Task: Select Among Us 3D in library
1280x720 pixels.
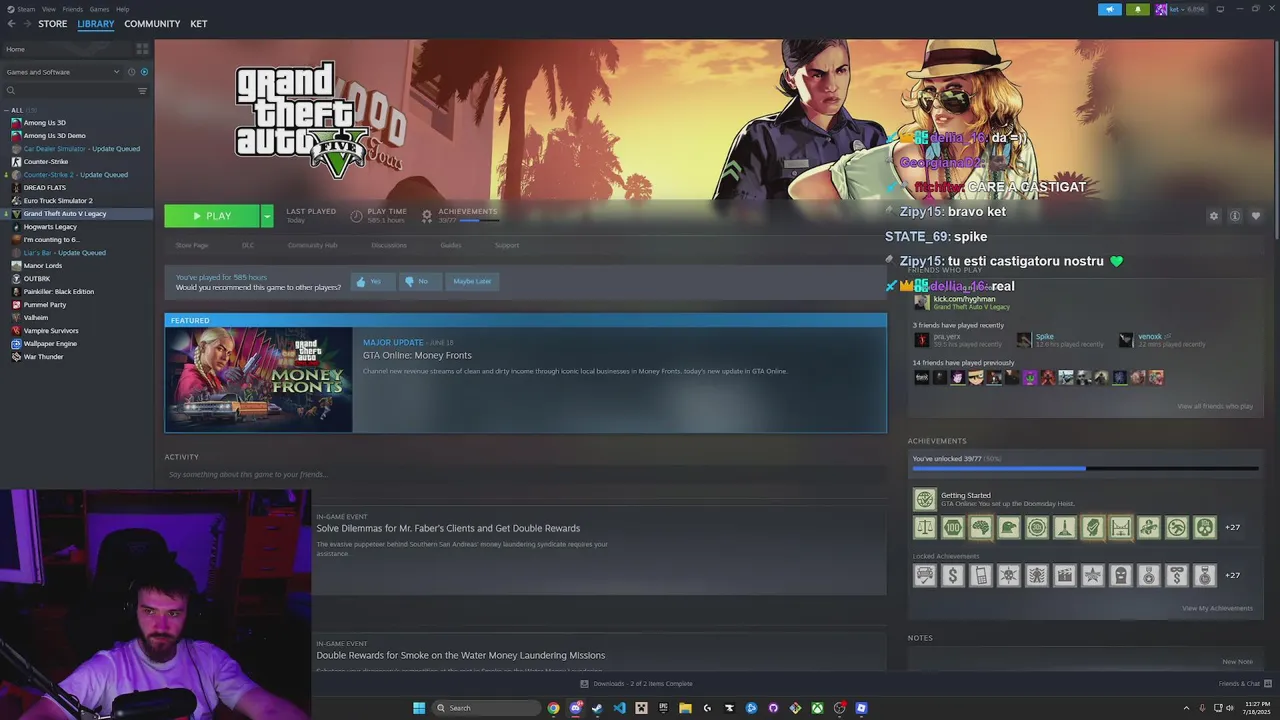Action: (45, 123)
